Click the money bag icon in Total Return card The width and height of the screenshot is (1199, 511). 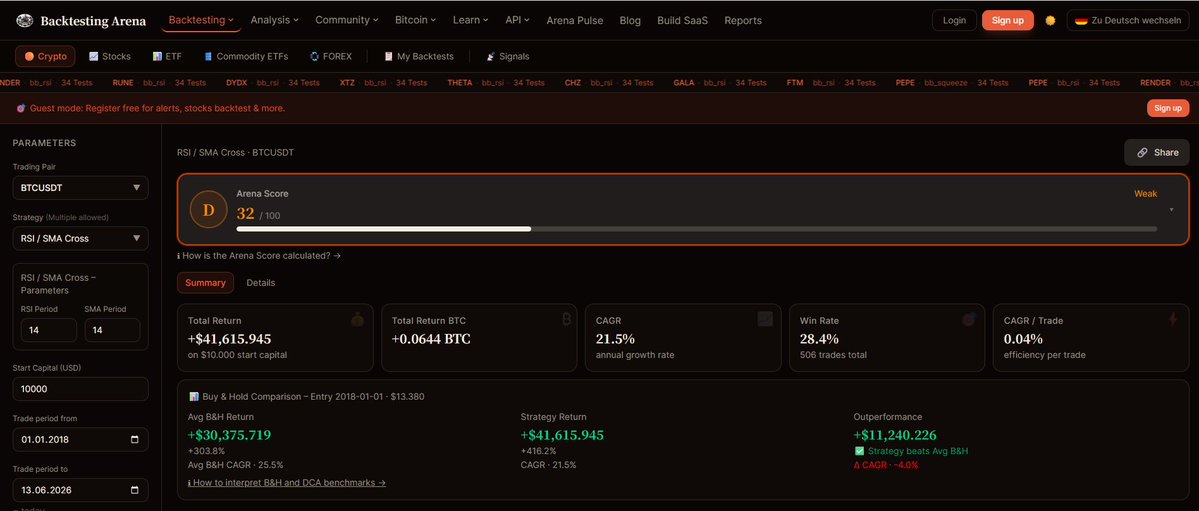[357, 320]
